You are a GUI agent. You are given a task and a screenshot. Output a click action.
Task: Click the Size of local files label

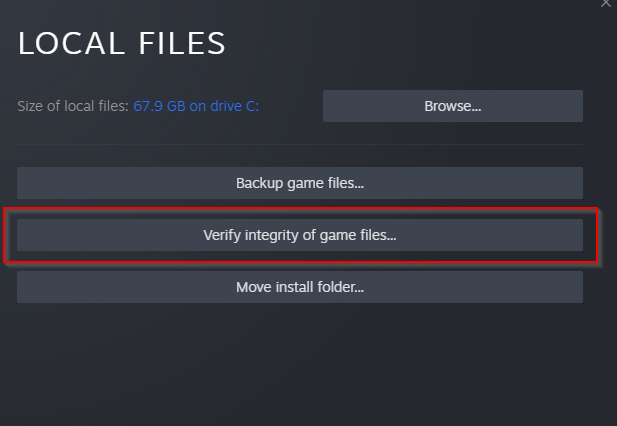(74, 106)
